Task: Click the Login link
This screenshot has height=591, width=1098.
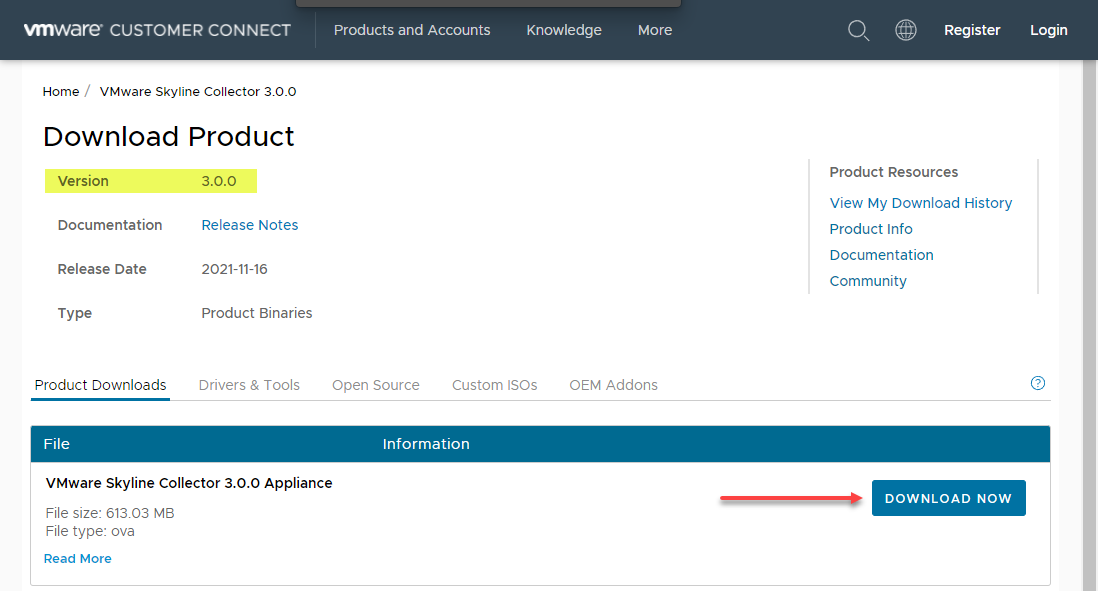Action: pyautogui.click(x=1048, y=30)
